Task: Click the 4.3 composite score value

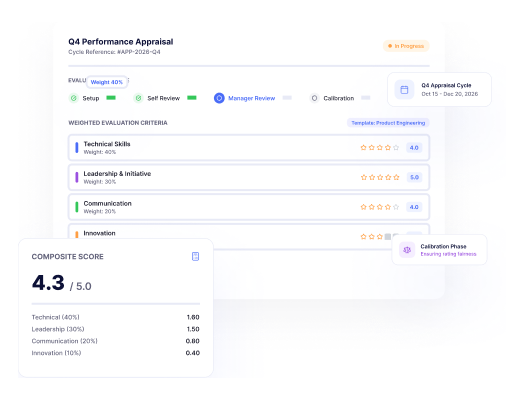Action: pos(48,283)
